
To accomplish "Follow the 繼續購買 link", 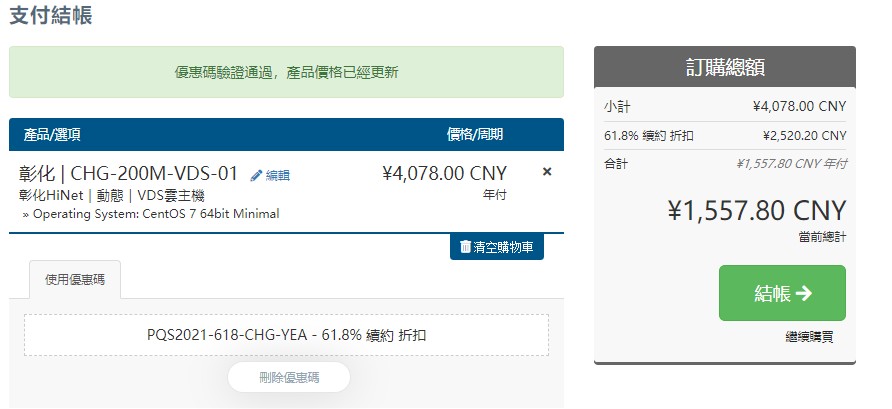I will (x=808, y=337).
